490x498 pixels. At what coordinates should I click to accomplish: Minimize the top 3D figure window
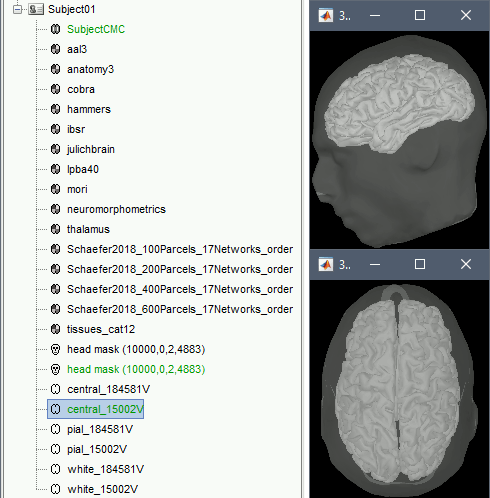(375, 15)
